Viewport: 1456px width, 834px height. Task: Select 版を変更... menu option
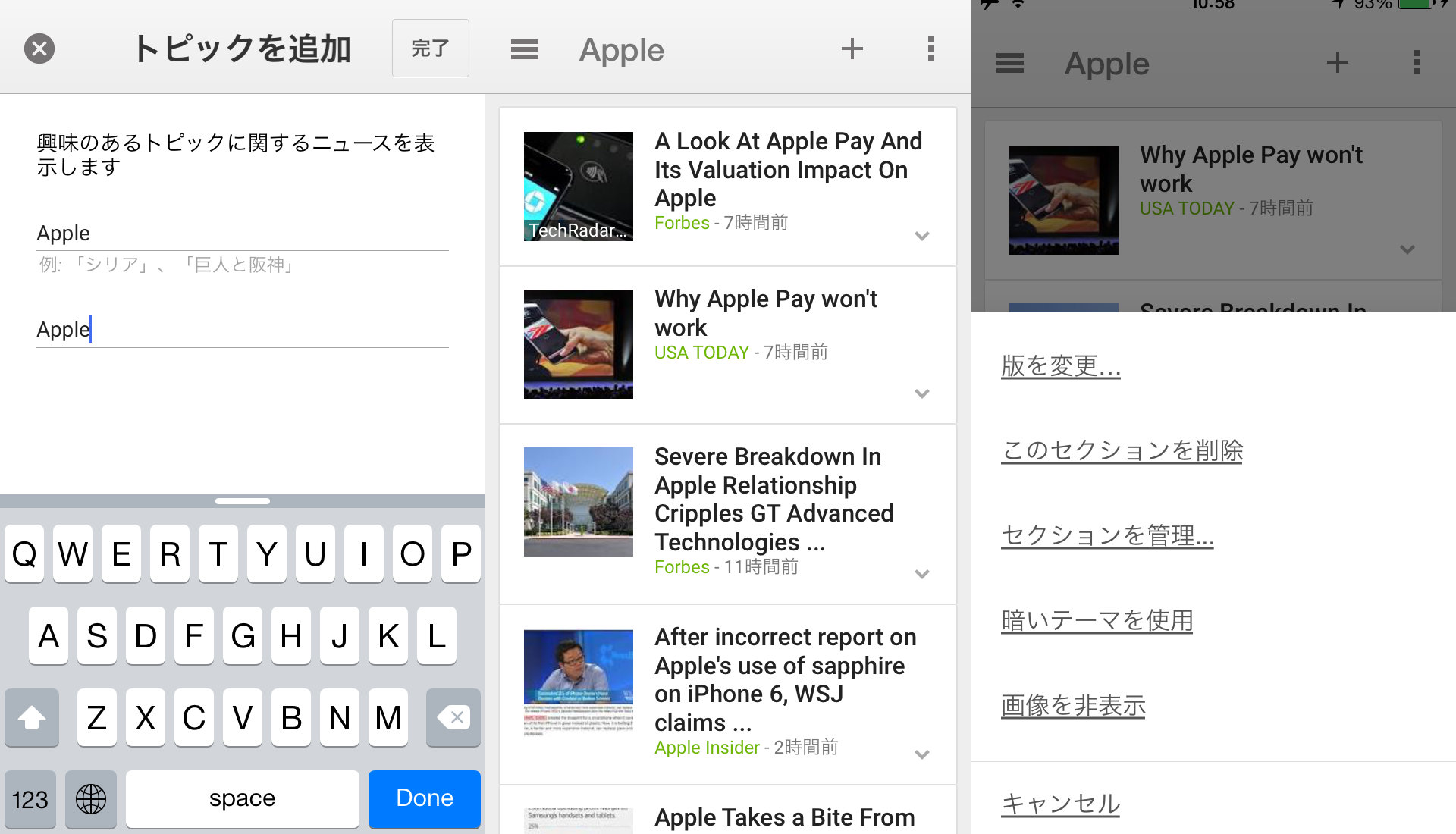1061,366
